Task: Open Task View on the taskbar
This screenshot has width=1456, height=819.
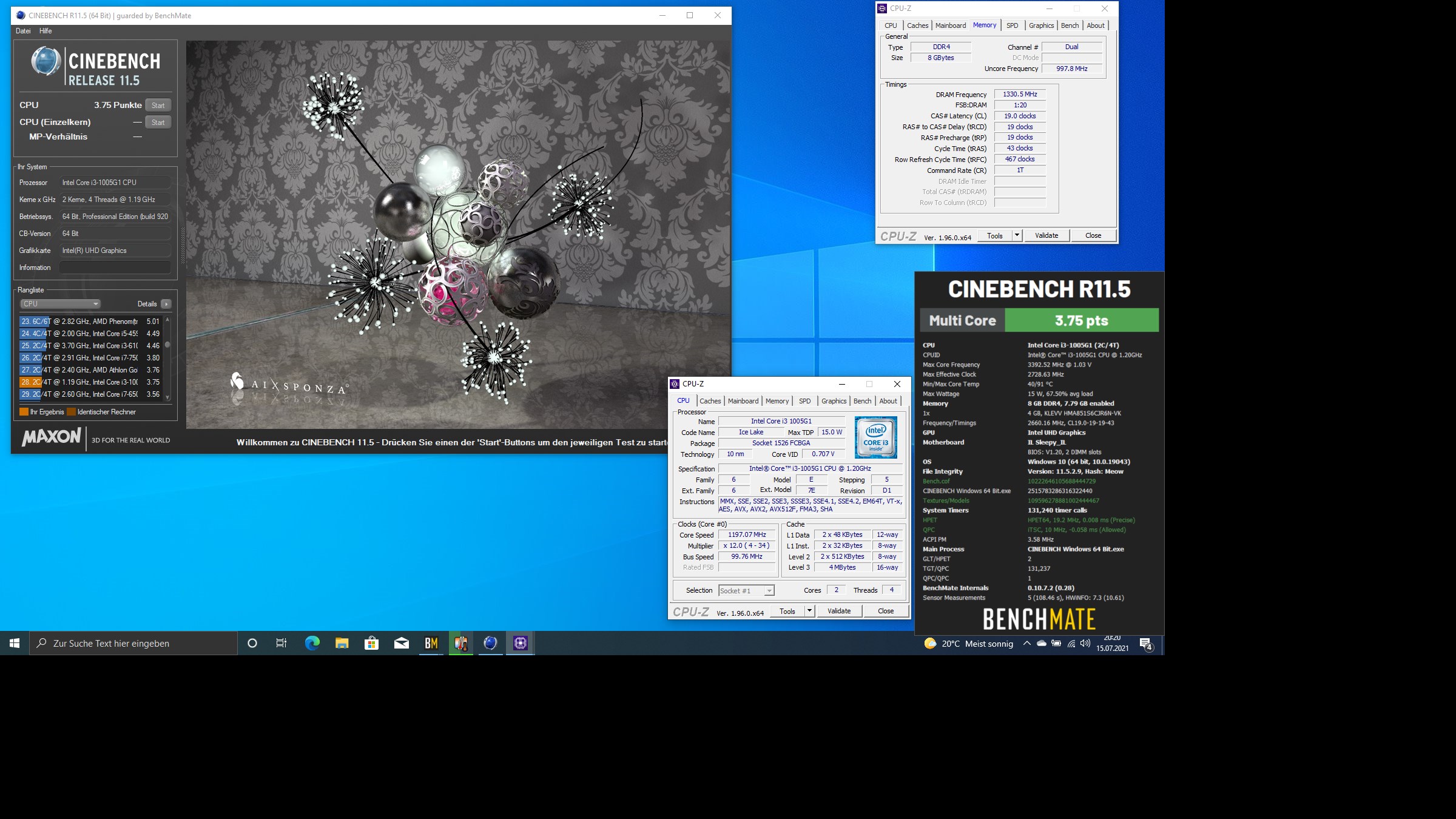Action: (281, 643)
